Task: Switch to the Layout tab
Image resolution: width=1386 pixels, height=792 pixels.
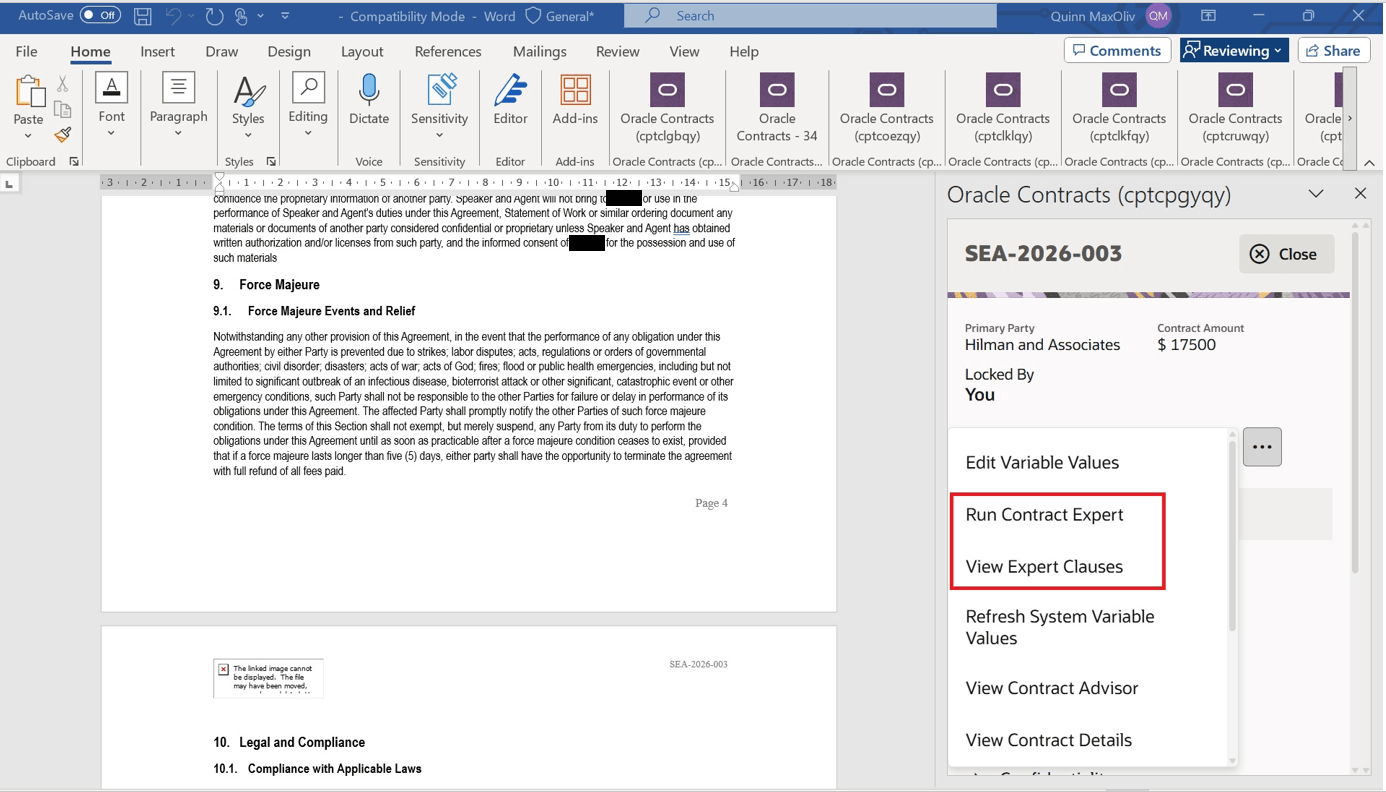Action: [362, 51]
